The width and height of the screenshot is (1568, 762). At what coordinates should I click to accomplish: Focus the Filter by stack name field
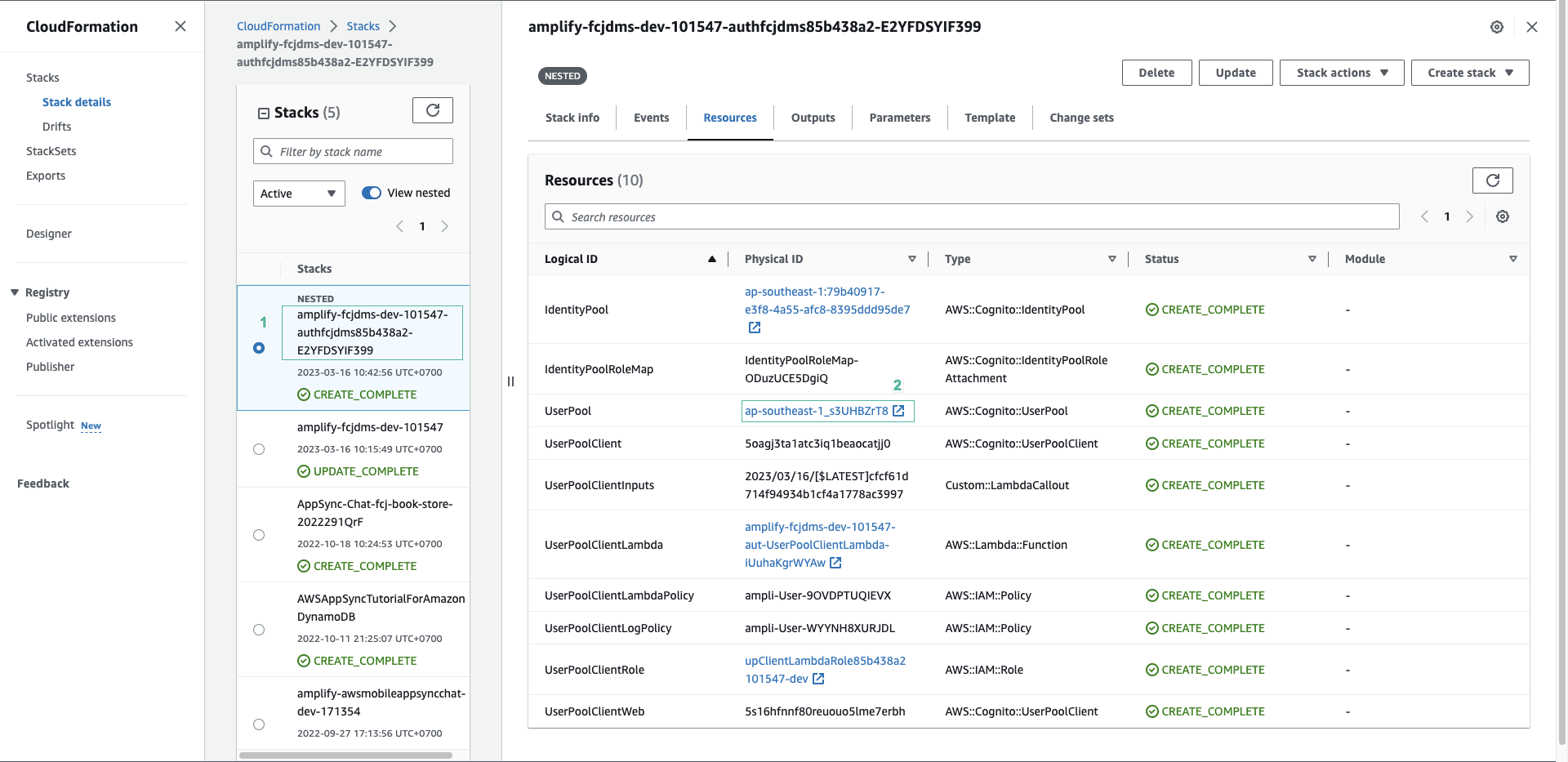coord(353,151)
